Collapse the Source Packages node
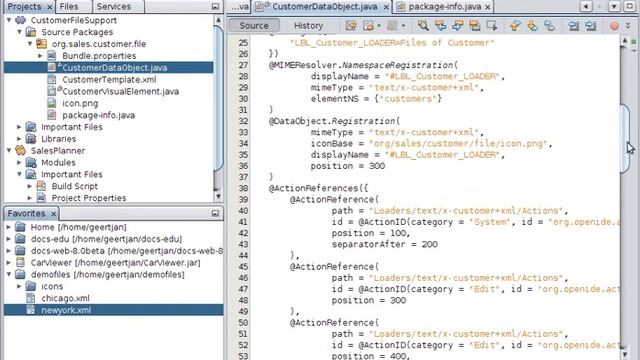Screen dimensions: 640x360 [x=19, y=32]
